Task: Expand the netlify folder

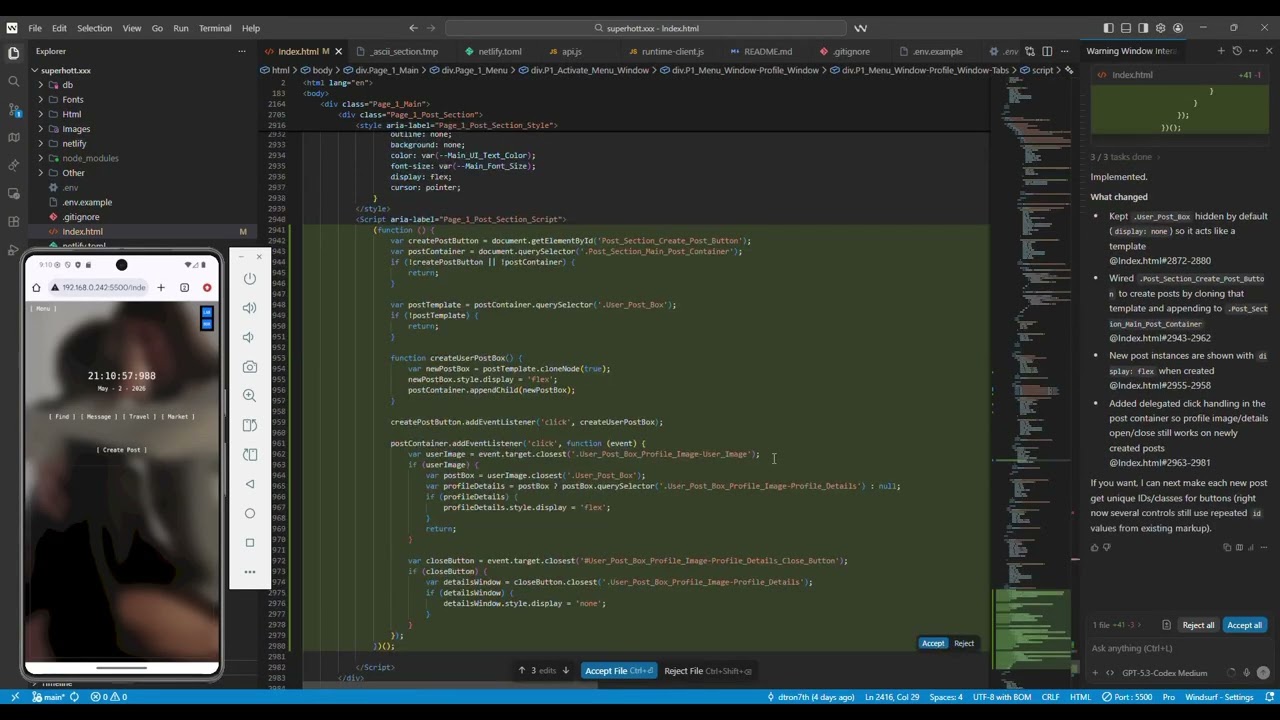Action: point(74,144)
